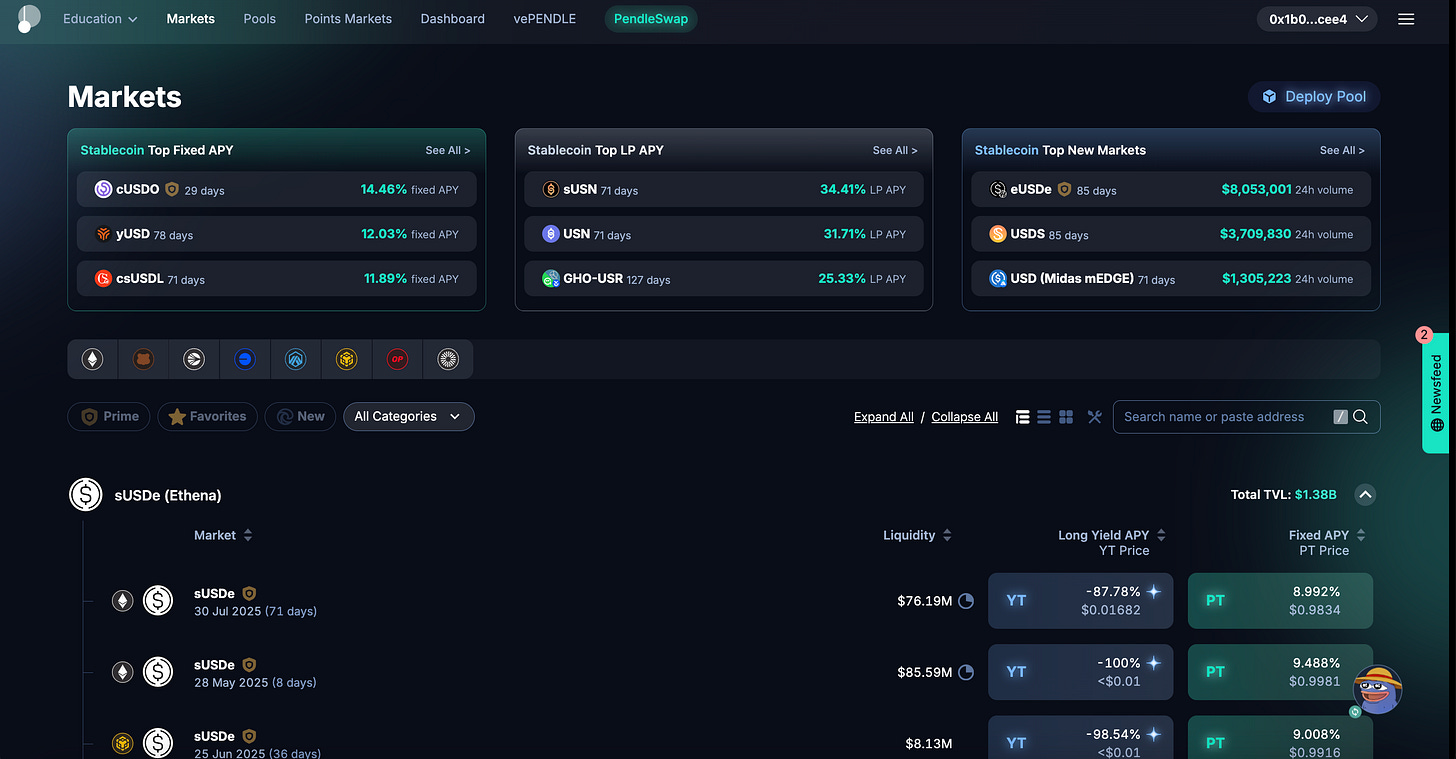Screen dimensions: 1456x759
Task: Open the 0x1b0...cee4 wallet dropdown
Action: pyautogui.click(x=1317, y=19)
